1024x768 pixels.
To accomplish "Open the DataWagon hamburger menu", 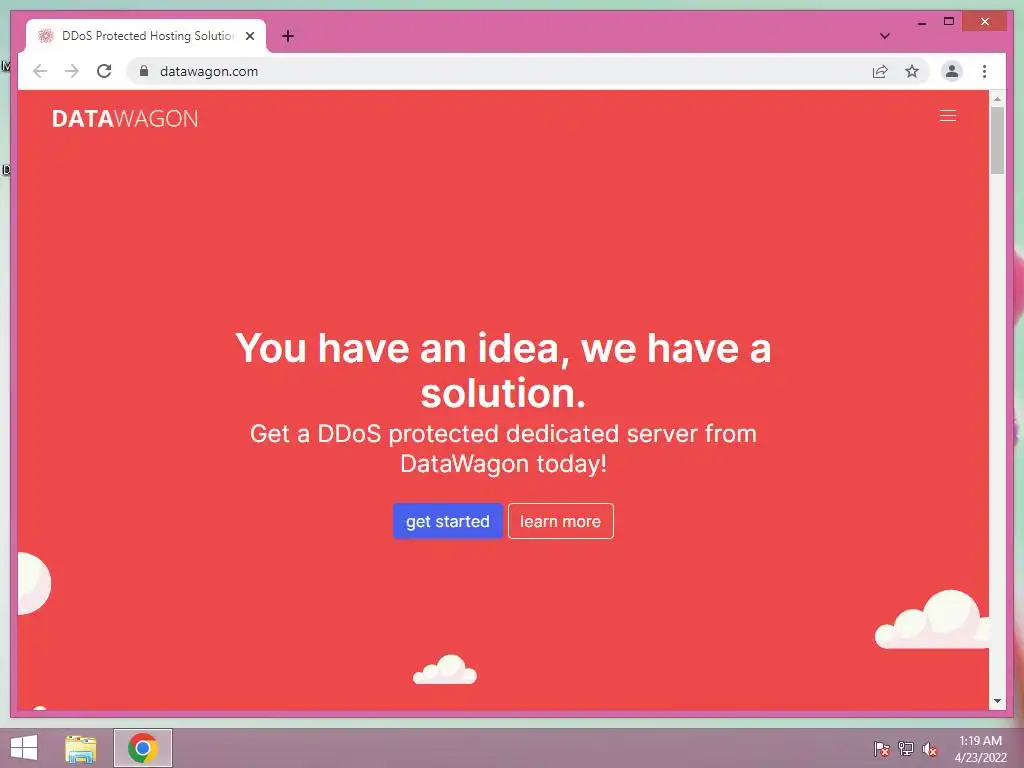I will (948, 116).
